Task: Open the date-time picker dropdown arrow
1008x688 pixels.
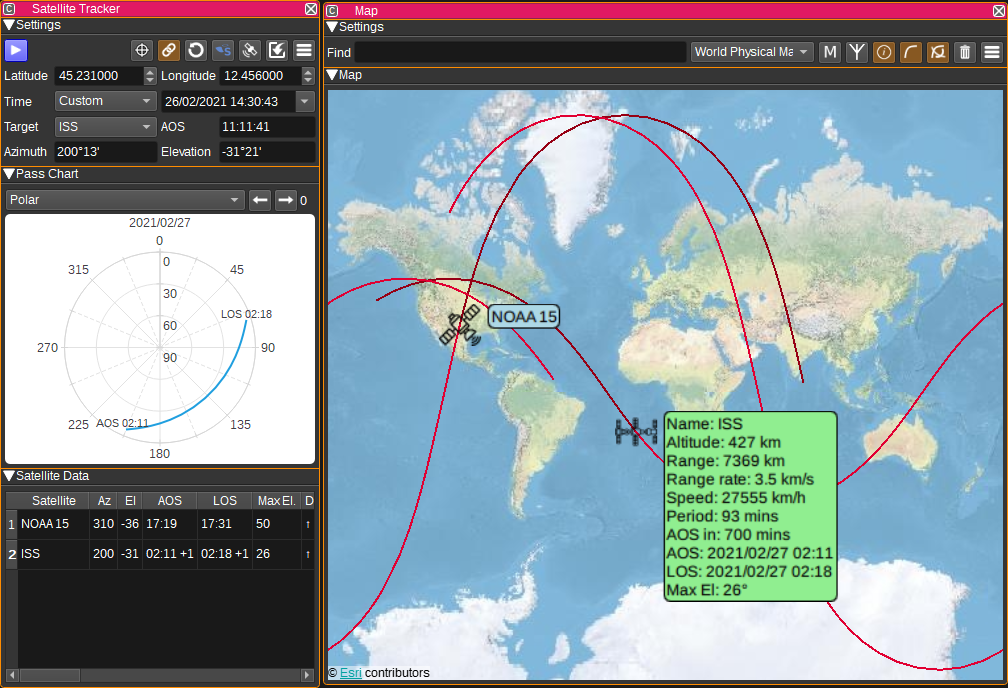Action: [x=305, y=101]
